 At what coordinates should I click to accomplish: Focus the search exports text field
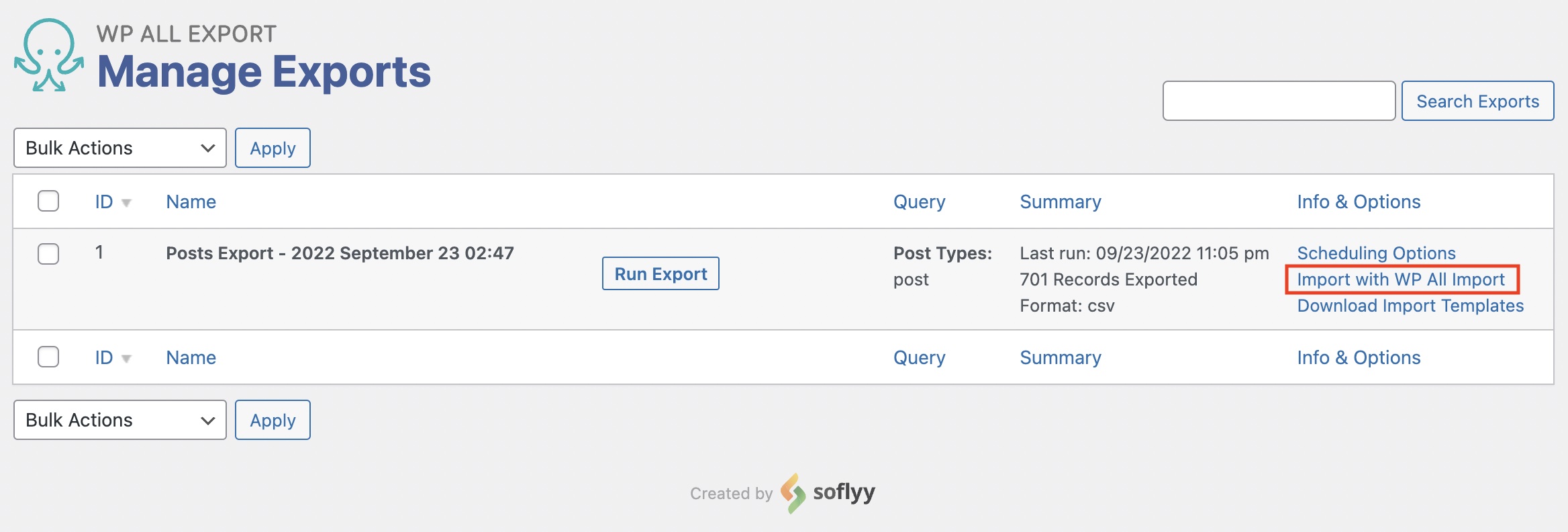pos(1279,101)
